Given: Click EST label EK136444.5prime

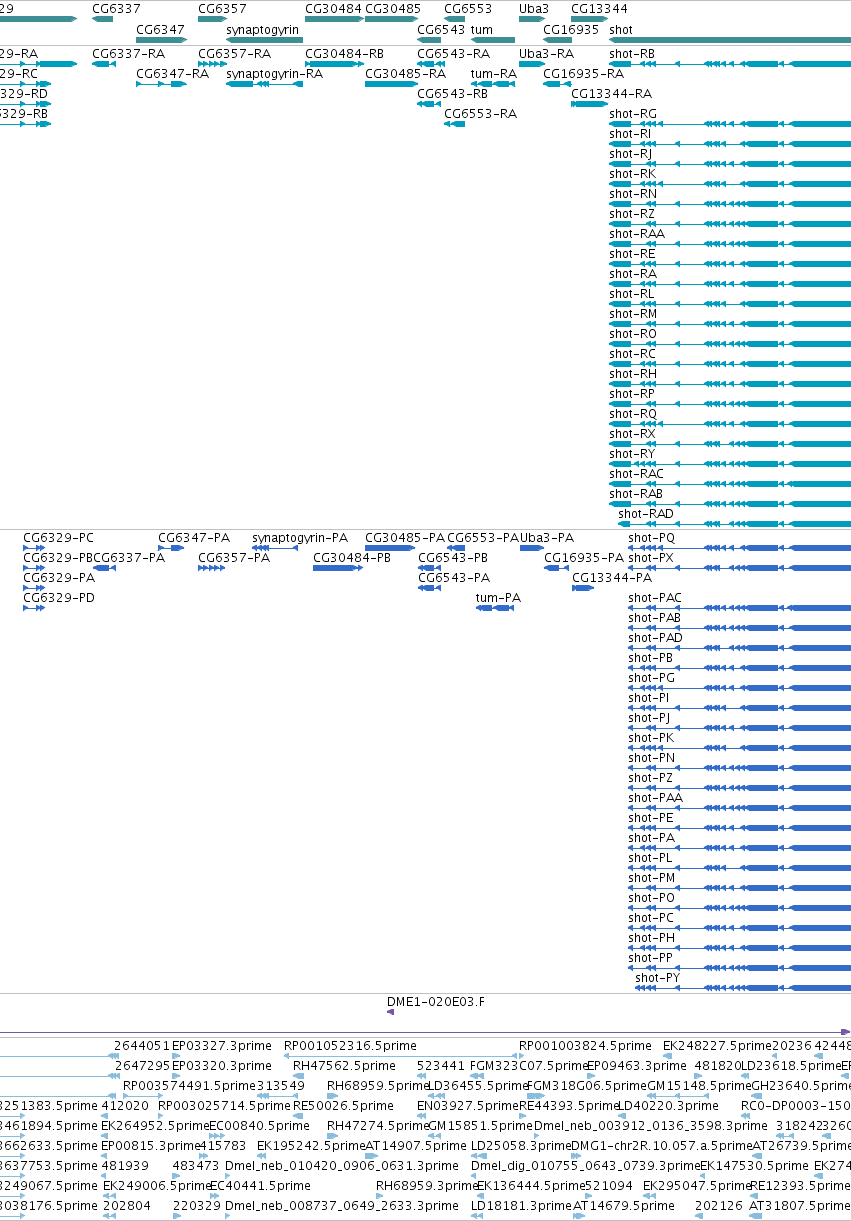Looking at the screenshot, I should click(x=529, y=1186).
